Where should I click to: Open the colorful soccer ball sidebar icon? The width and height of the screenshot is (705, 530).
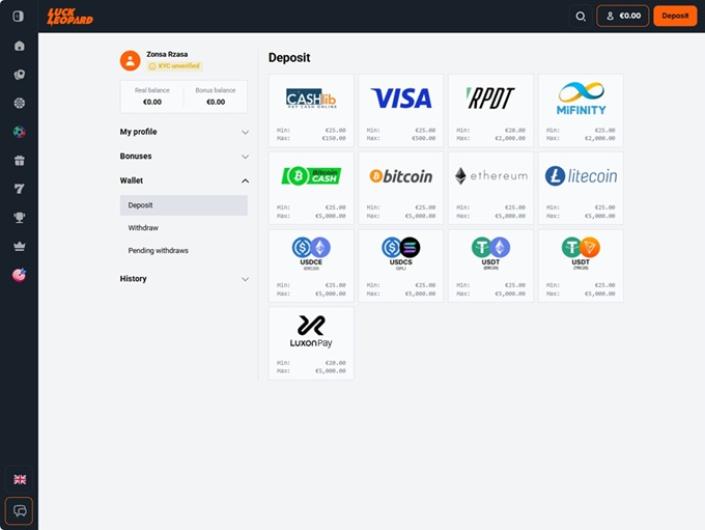(19, 132)
